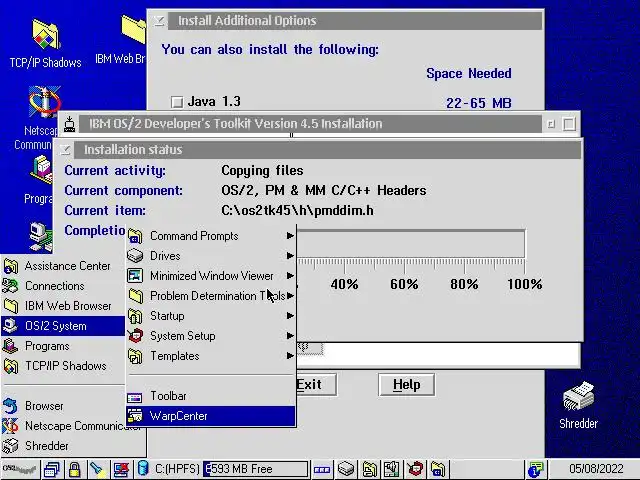
Task: Click the information bubble icon in WarpCenter
Action: 535,470
